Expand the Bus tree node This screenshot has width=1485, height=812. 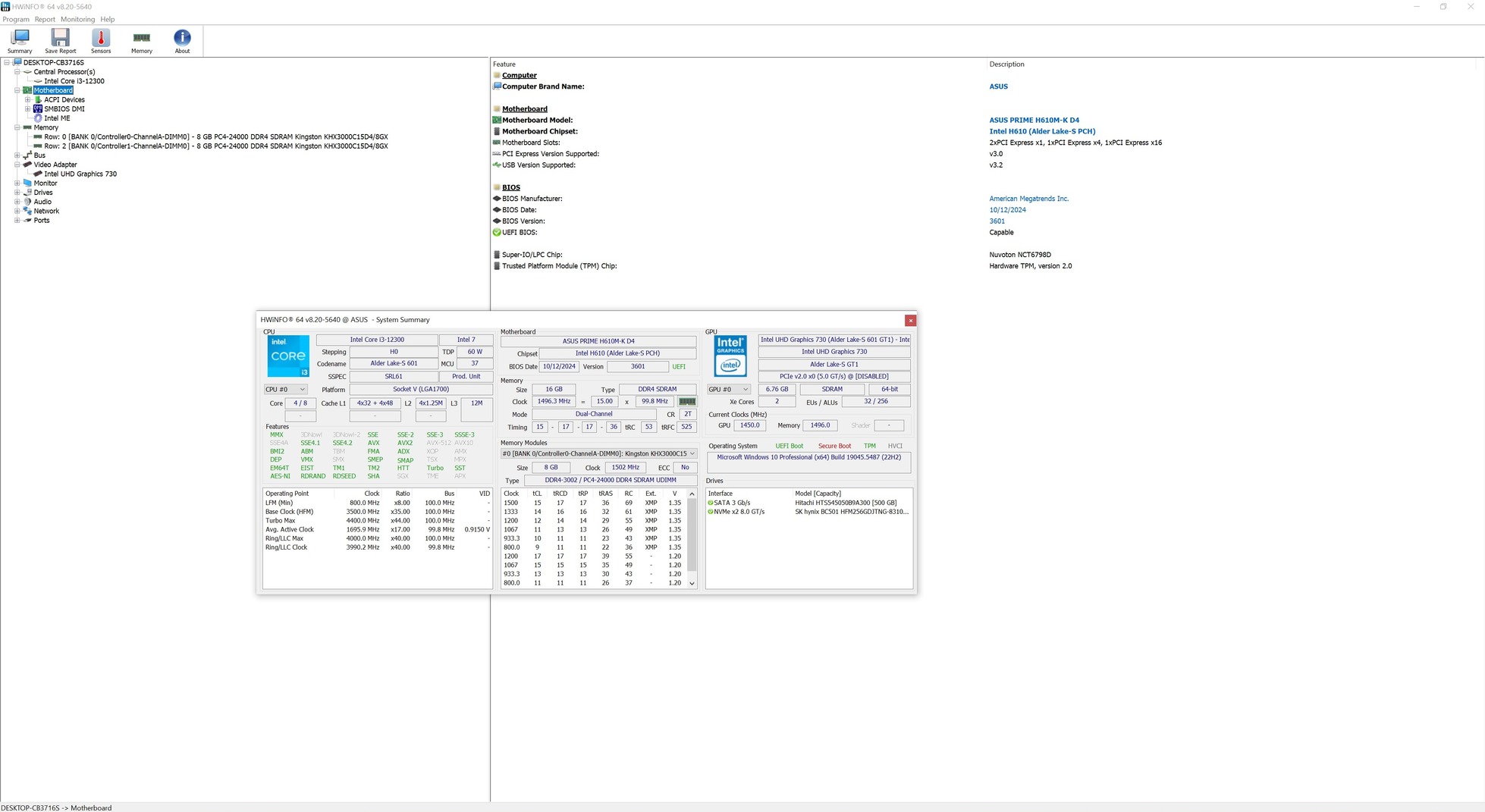pos(17,155)
